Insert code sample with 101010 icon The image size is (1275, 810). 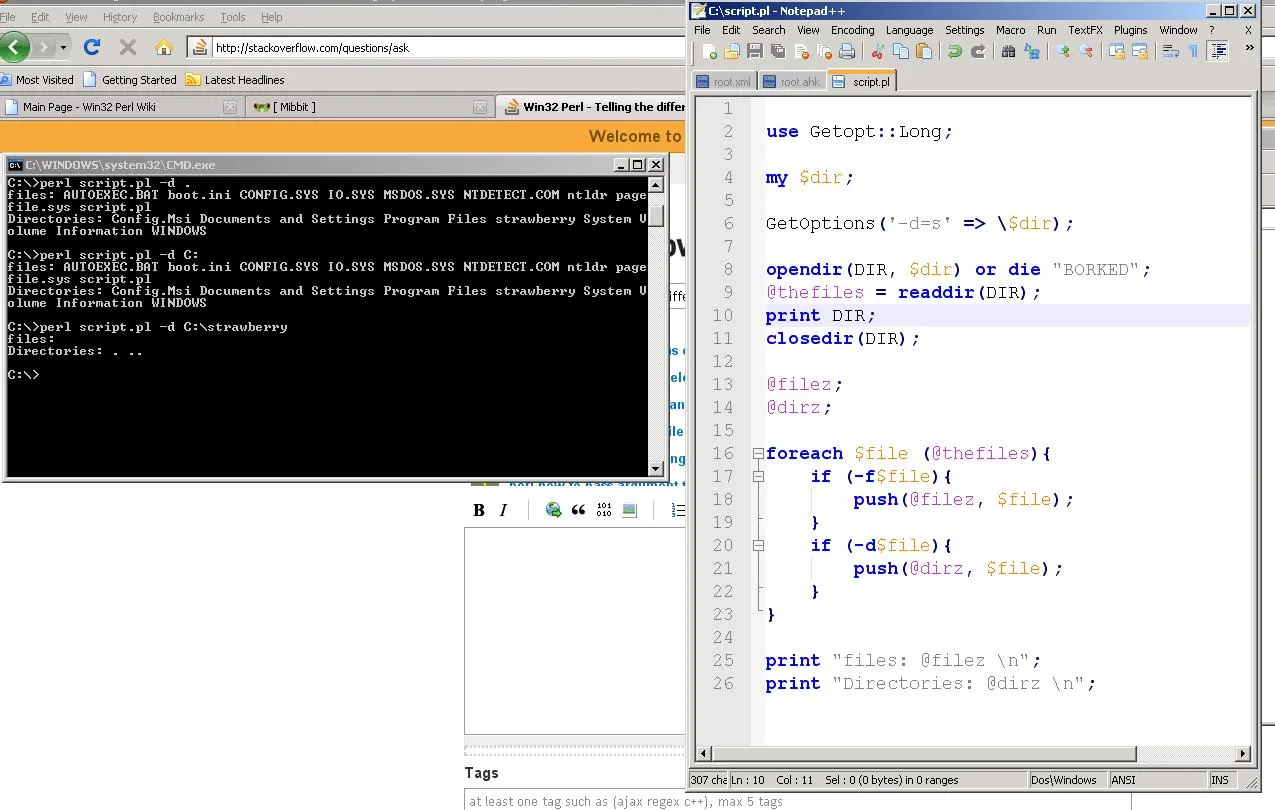pos(604,510)
